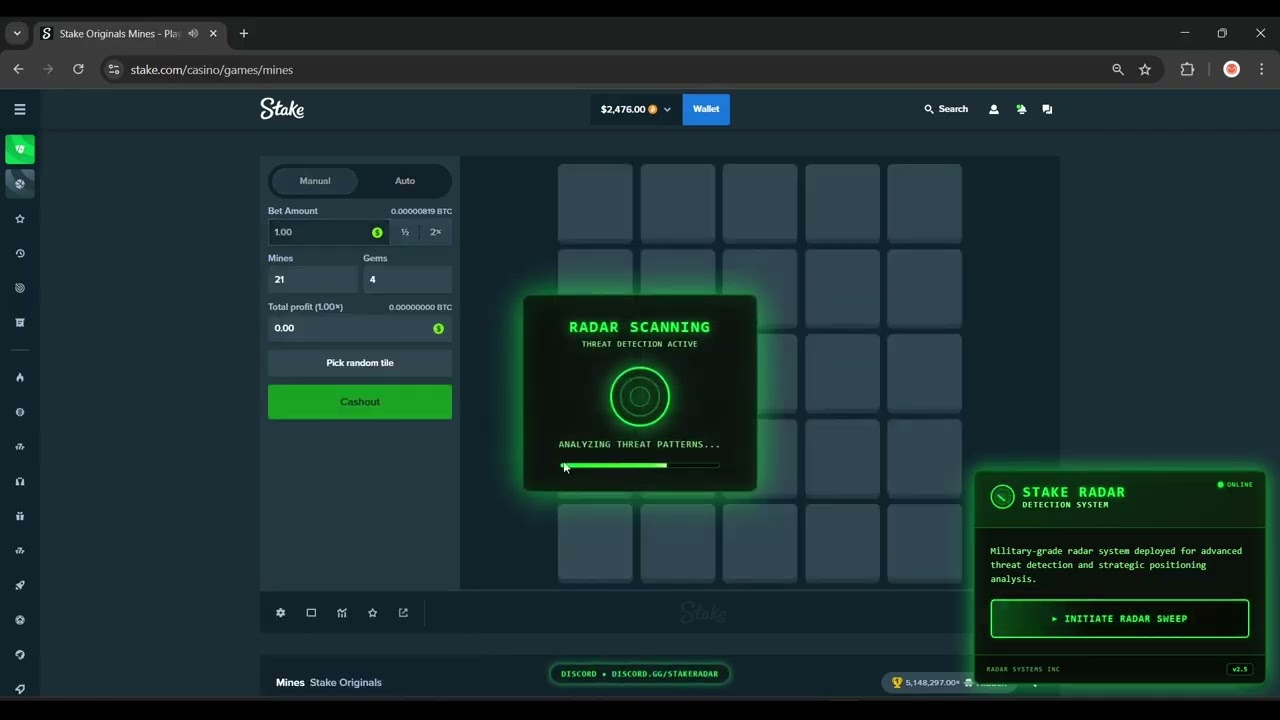Click the Stake logo
Screen dimensions: 1280x720
point(282,109)
